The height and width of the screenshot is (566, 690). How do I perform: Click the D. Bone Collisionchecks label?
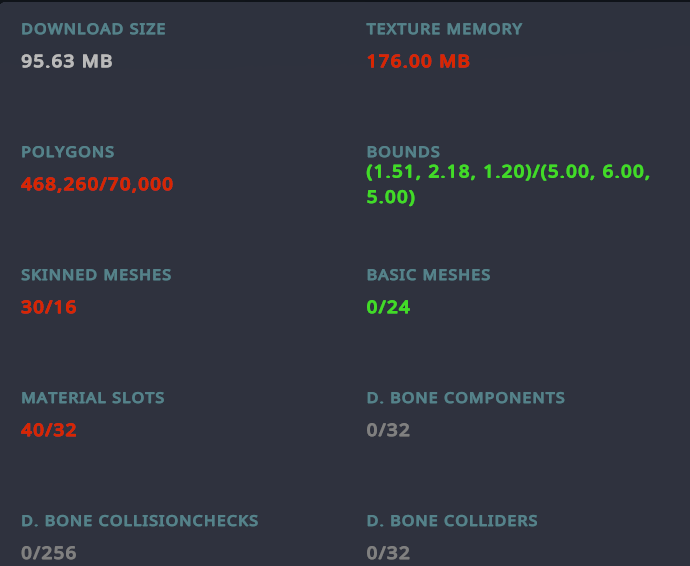point(140,520)
